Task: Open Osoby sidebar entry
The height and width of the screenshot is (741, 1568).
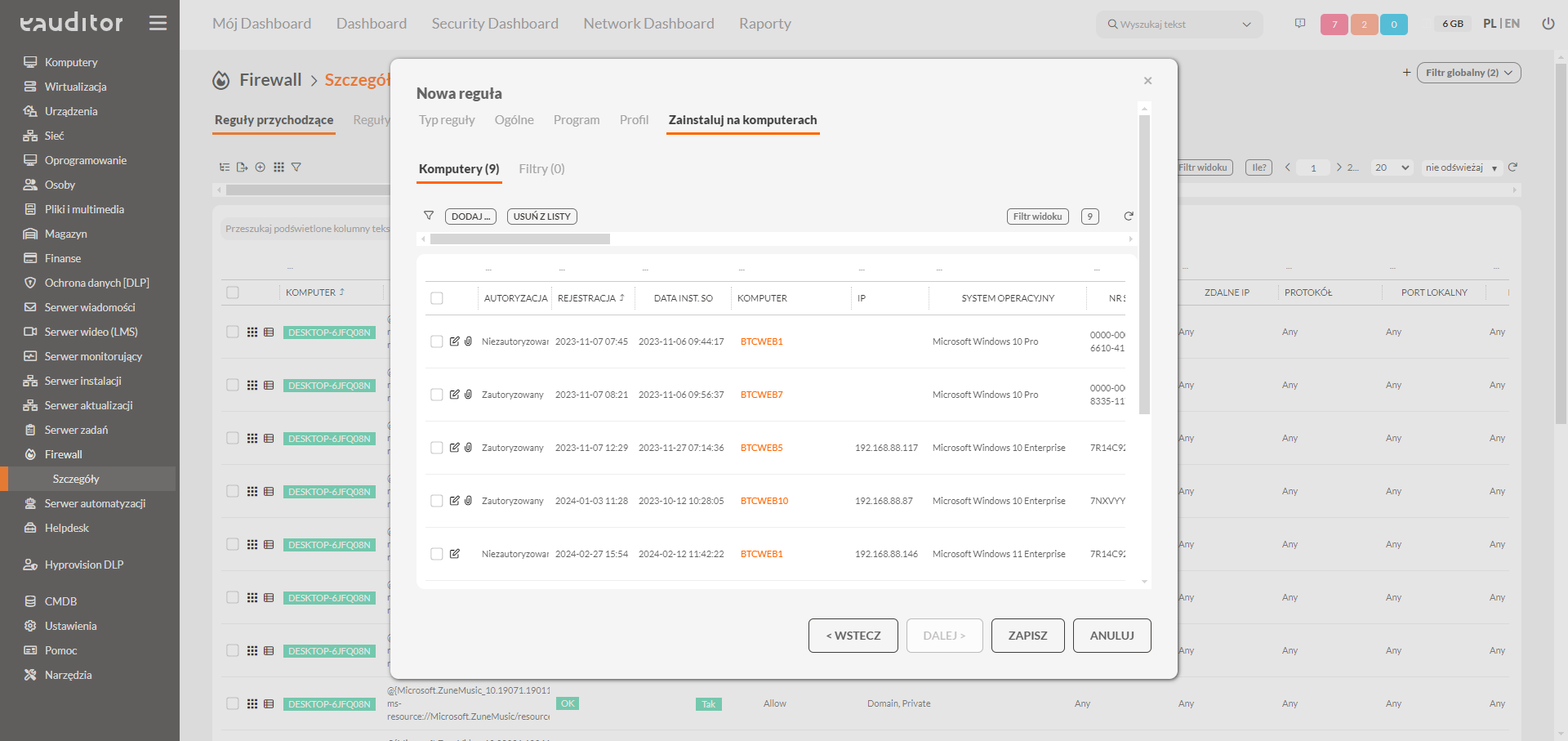Action: [x=60, y=185]
